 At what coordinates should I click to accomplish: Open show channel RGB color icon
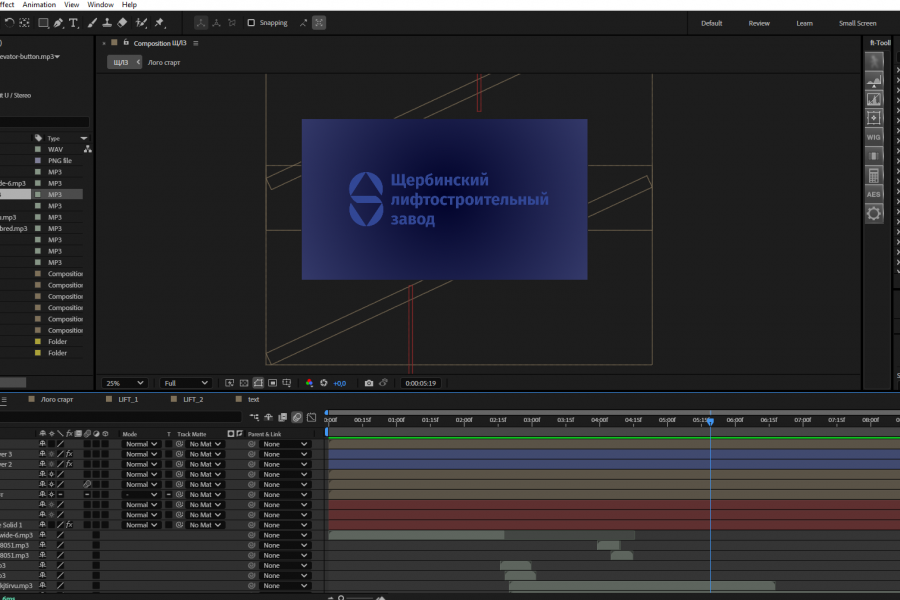[x=309, y=383]
